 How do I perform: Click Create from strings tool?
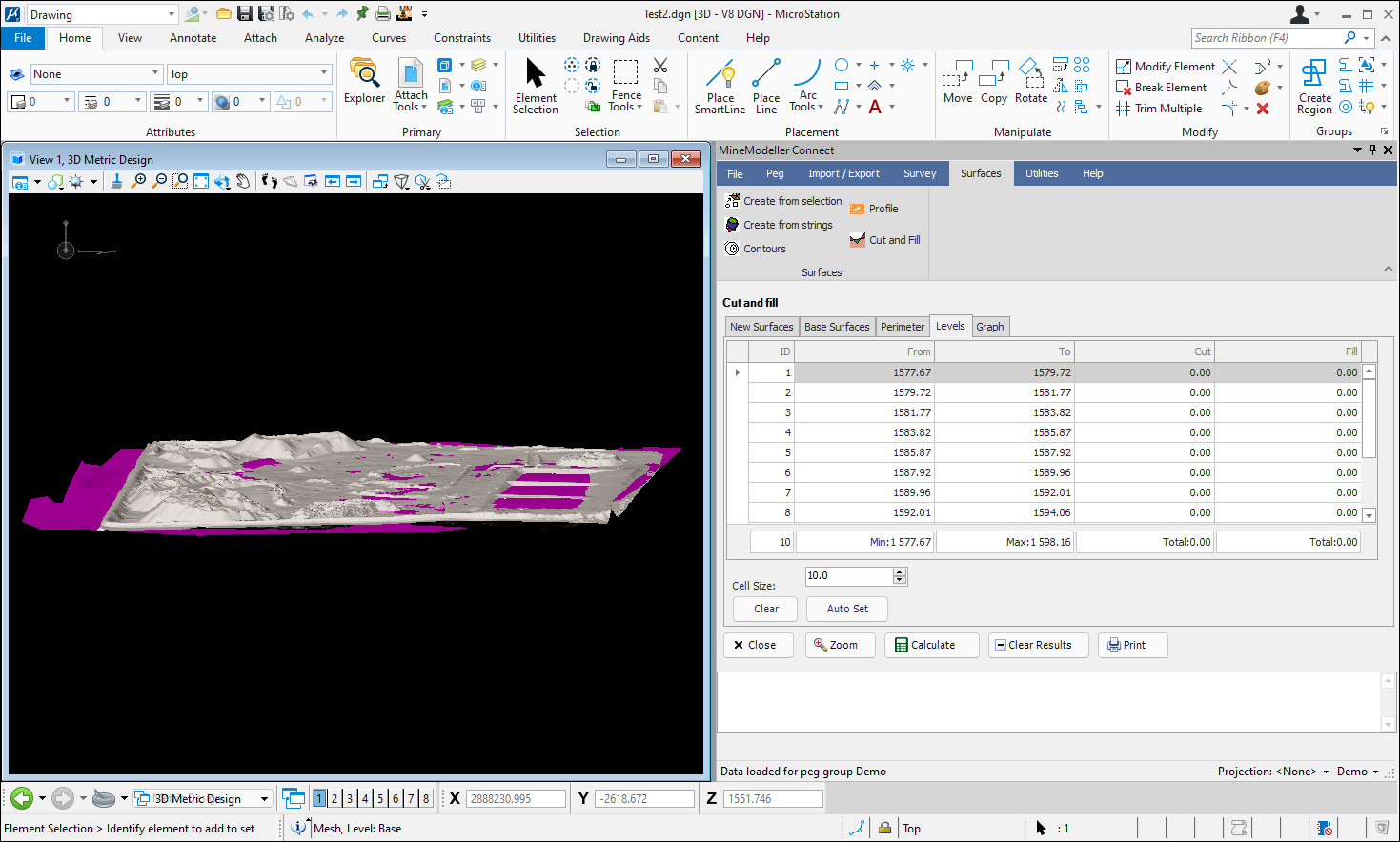point(779,225)
